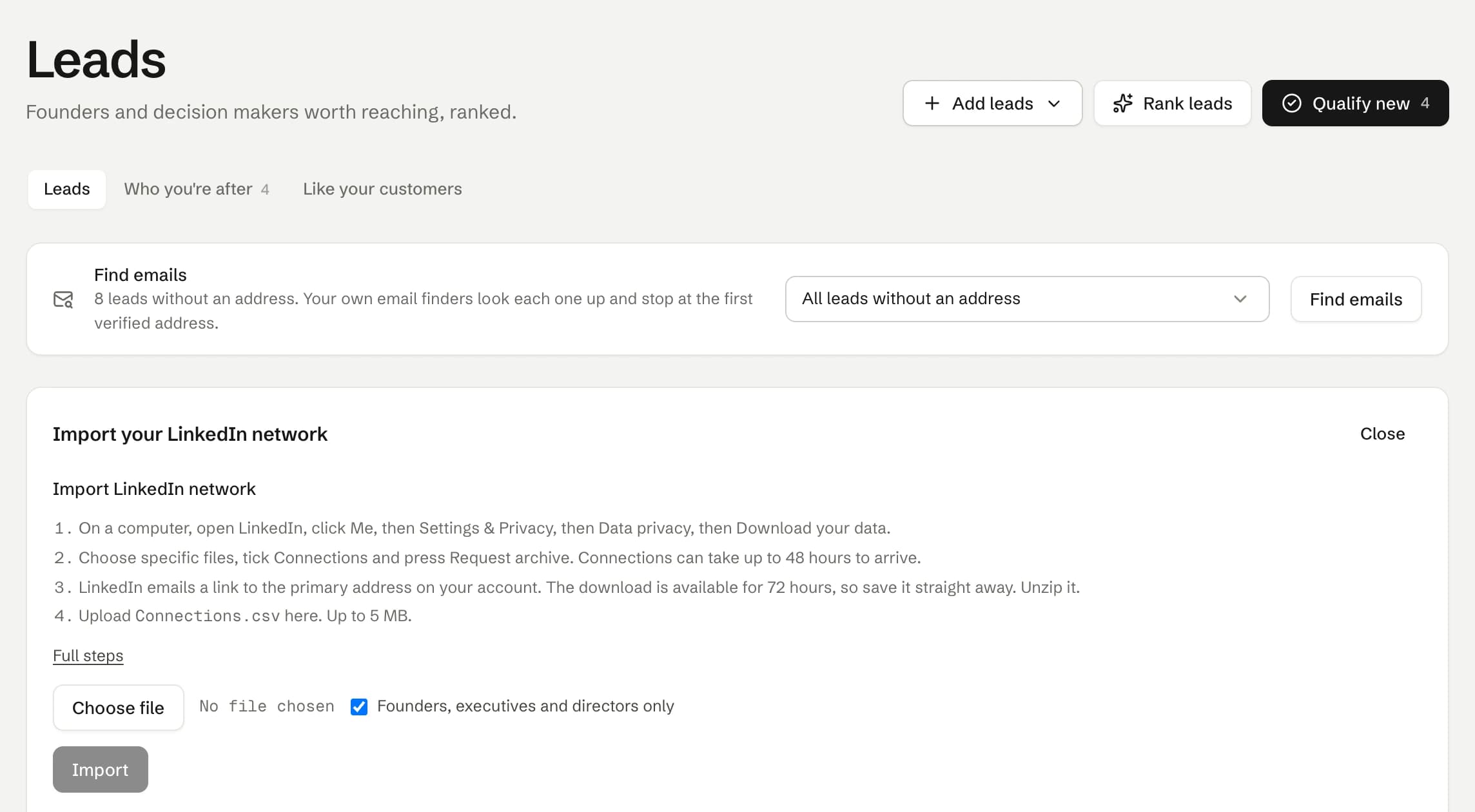Click the 8 leads without an address description

point(423,311)
